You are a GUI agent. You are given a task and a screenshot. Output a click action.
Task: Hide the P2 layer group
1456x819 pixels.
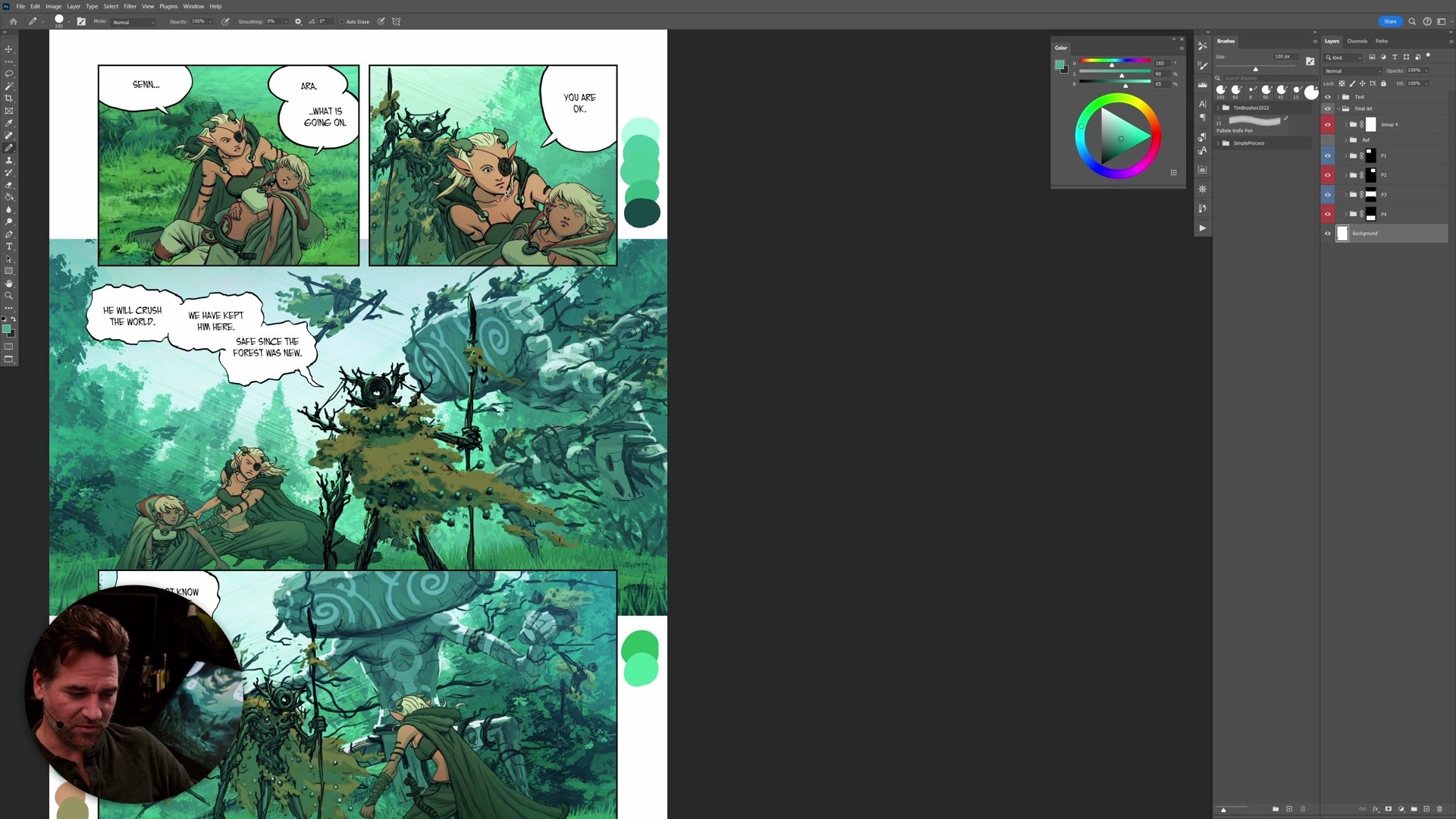tap(1328, 175)
